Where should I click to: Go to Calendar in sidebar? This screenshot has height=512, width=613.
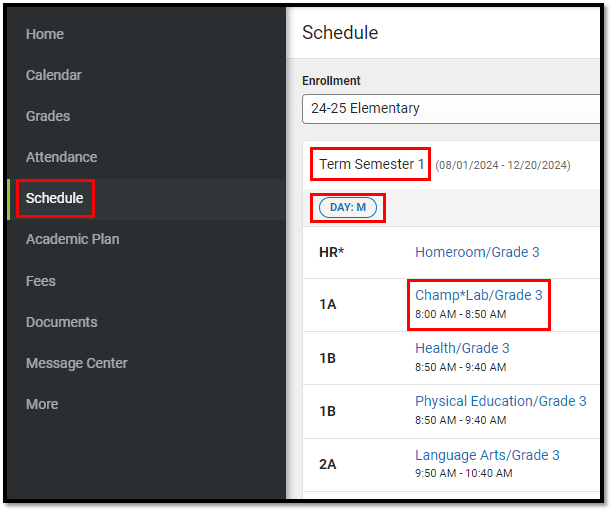[54, 75]
